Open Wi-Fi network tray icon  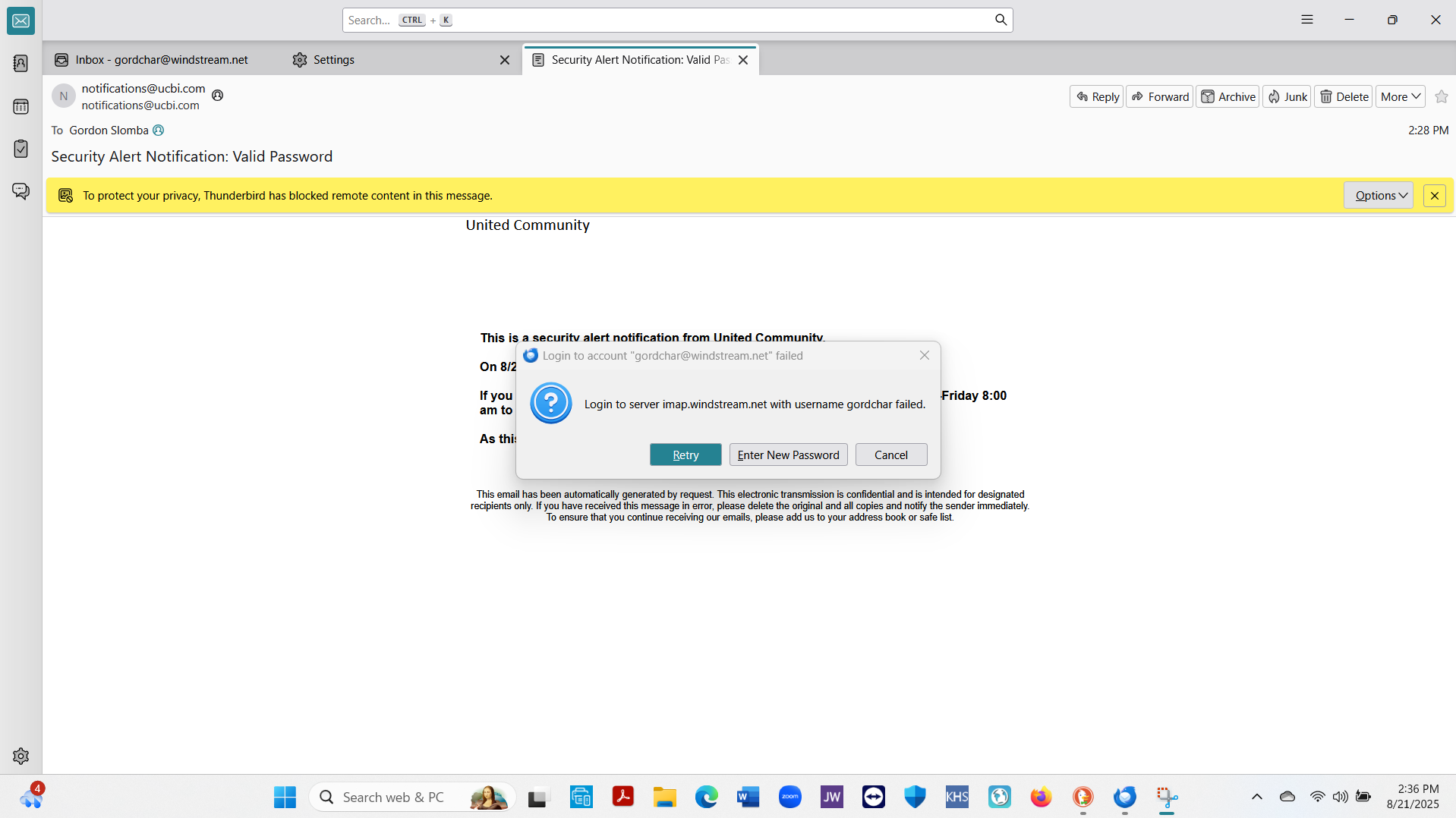click(1318, 797)
